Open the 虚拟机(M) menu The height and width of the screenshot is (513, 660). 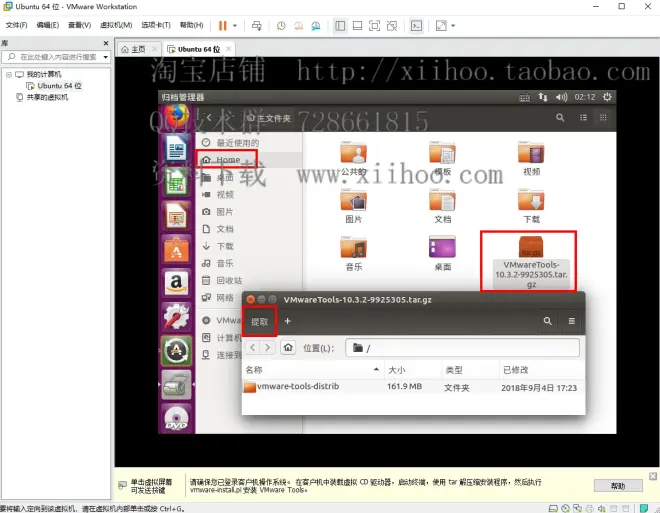click(x=116, y=25)
